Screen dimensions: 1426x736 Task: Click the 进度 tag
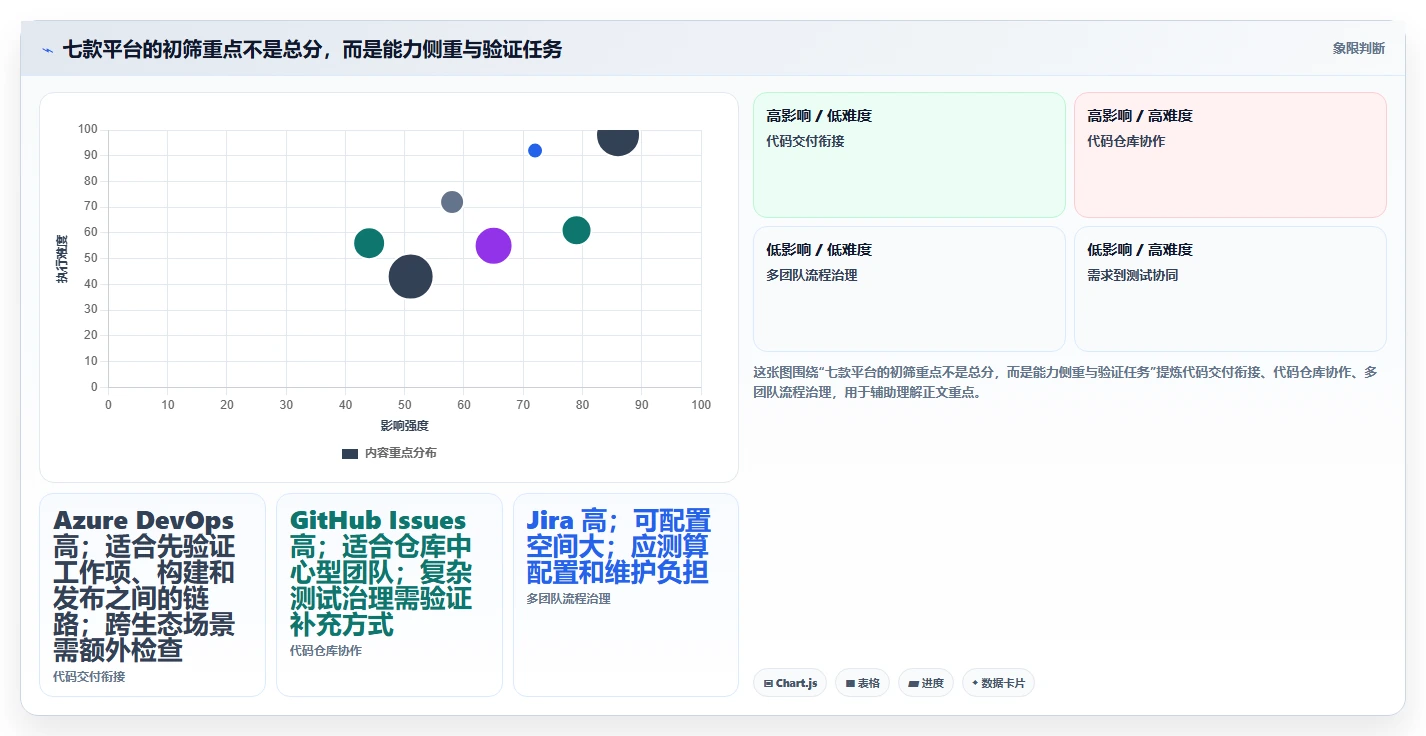click(926, 683)
